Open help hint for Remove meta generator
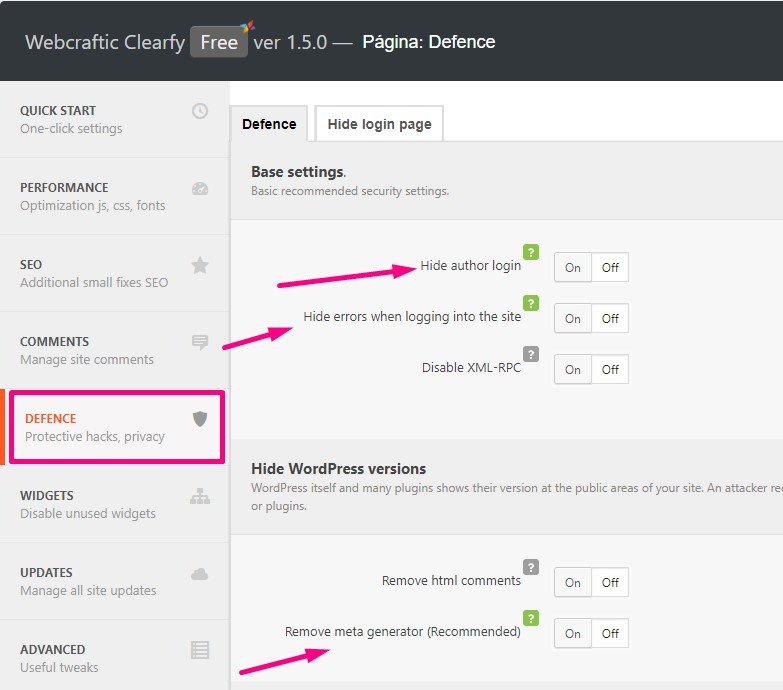The width and height of the screenshot is (783, 690). coord(531,618)
